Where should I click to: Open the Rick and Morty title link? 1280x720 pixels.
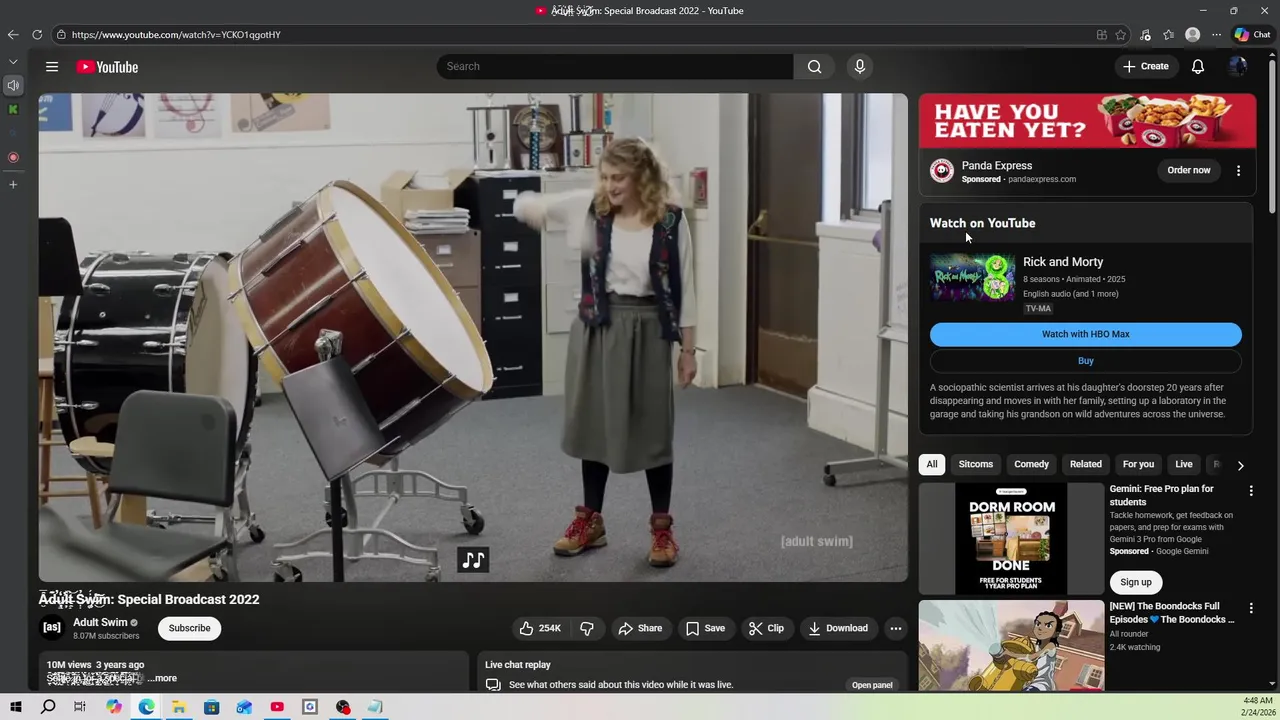1062,262
